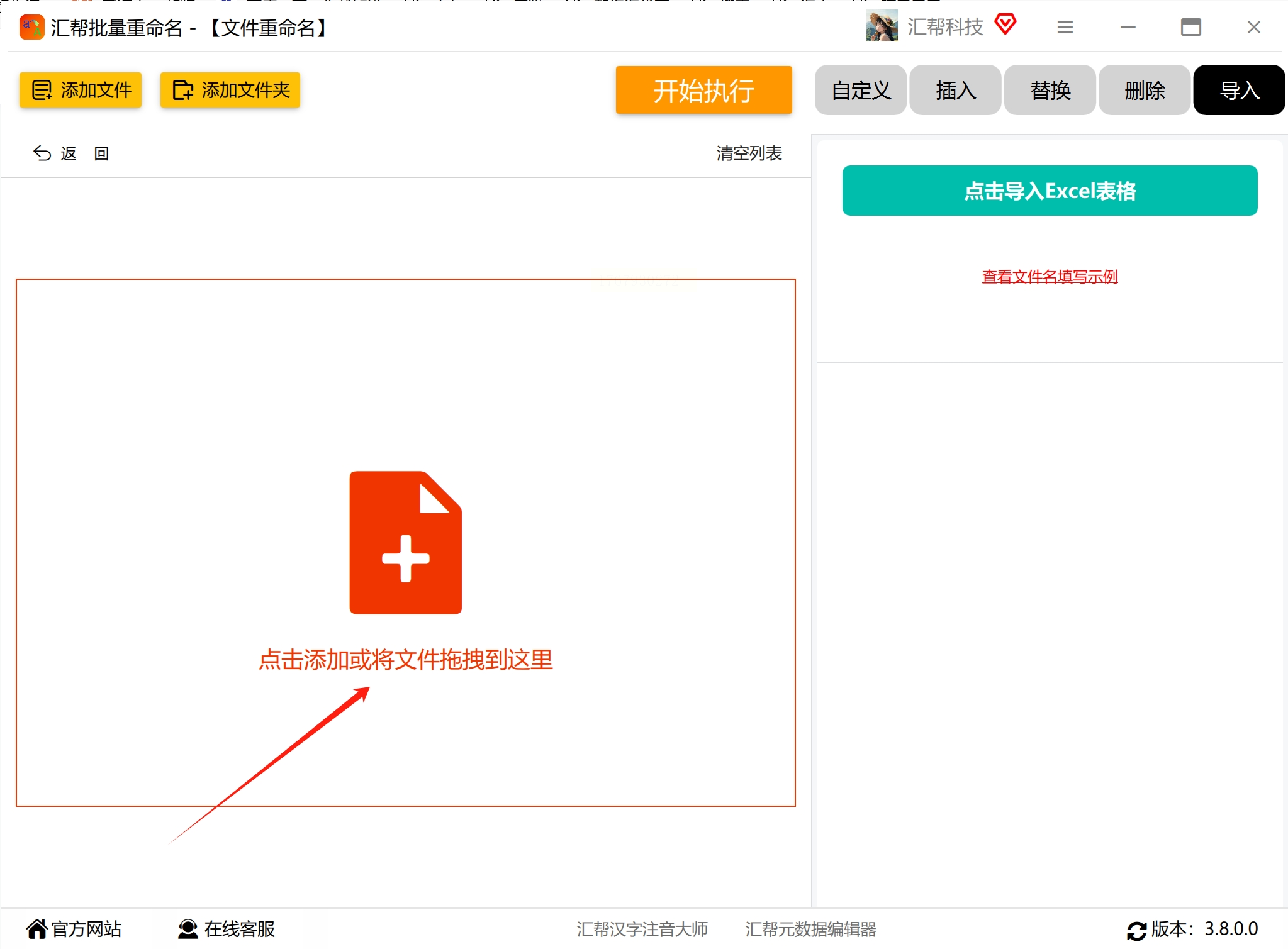1288x949 pixels.
Task: Click the red VIP diamond icon
Action: pyautogui.click(x=1005, y=25)
